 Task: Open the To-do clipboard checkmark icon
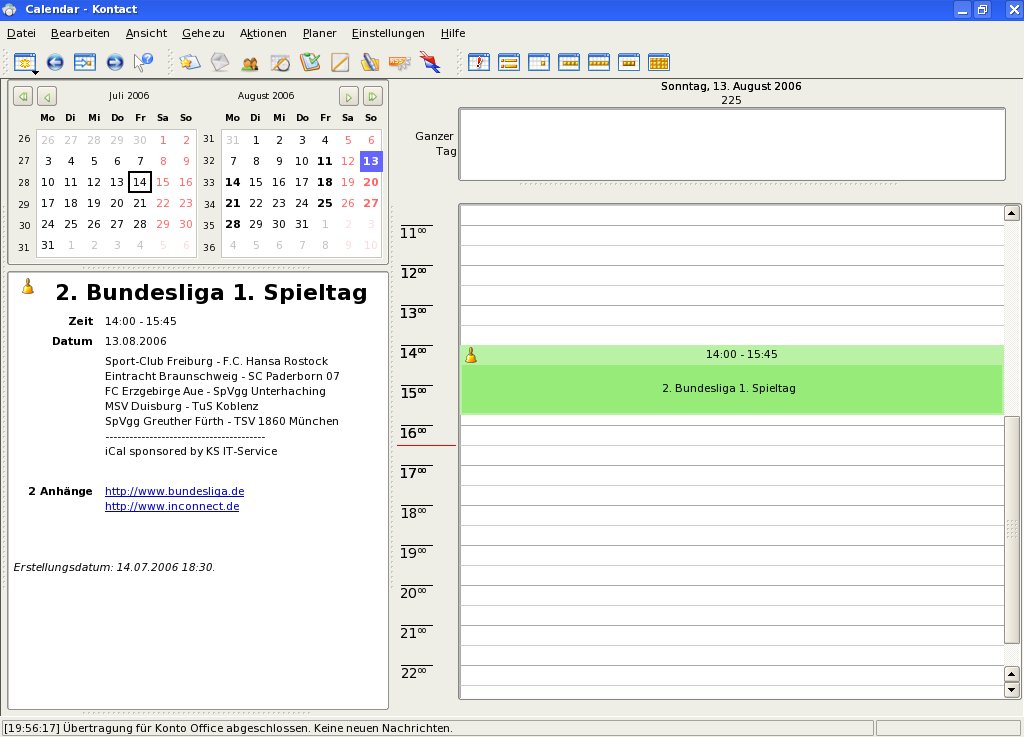(310, 63)
